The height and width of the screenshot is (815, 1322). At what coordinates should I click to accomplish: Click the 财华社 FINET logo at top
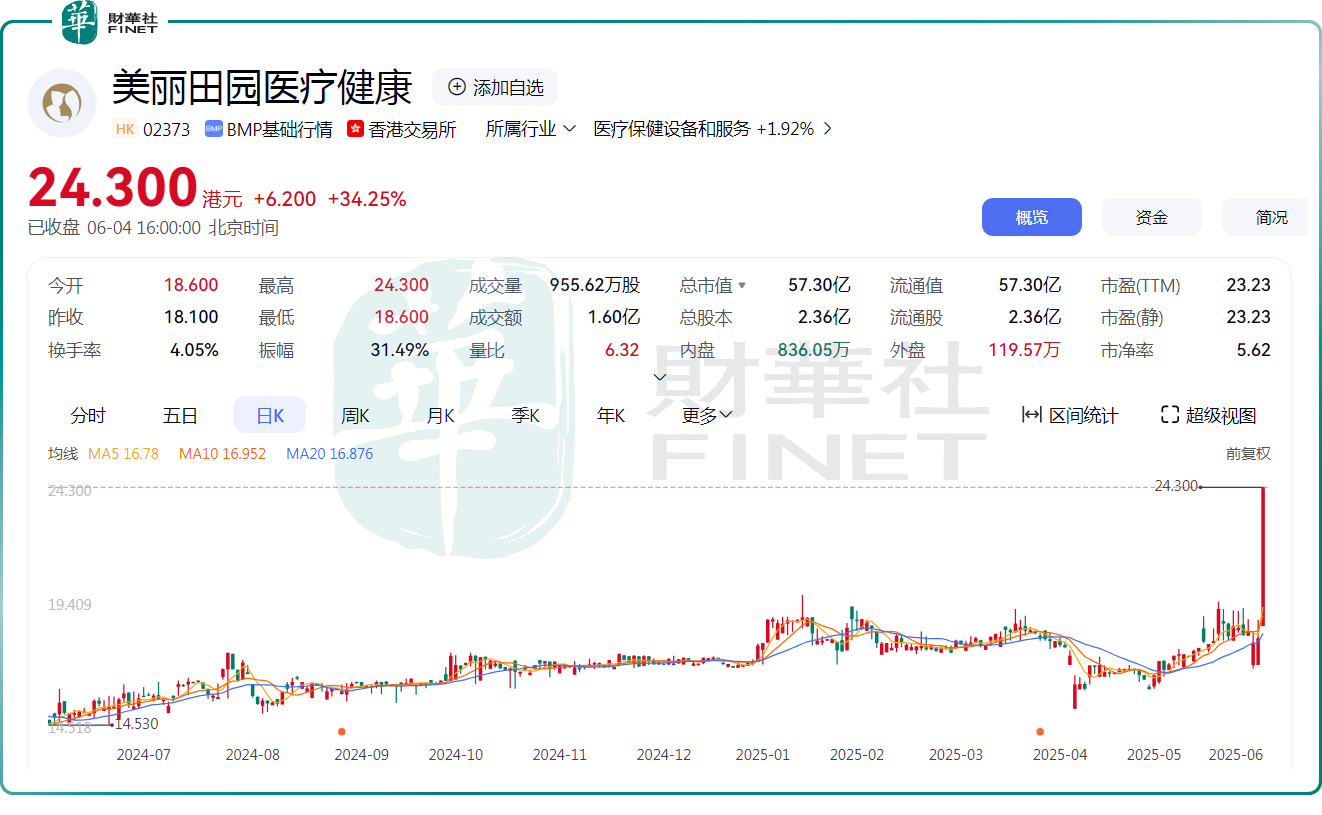(x=109, y=22)
